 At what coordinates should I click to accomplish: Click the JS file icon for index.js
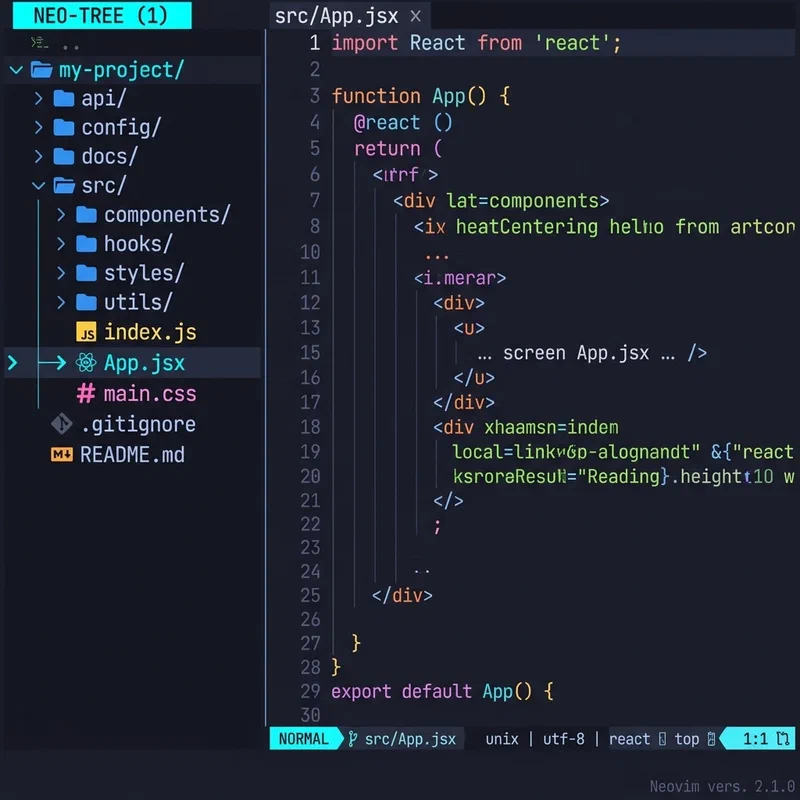(x=86, y=332)
